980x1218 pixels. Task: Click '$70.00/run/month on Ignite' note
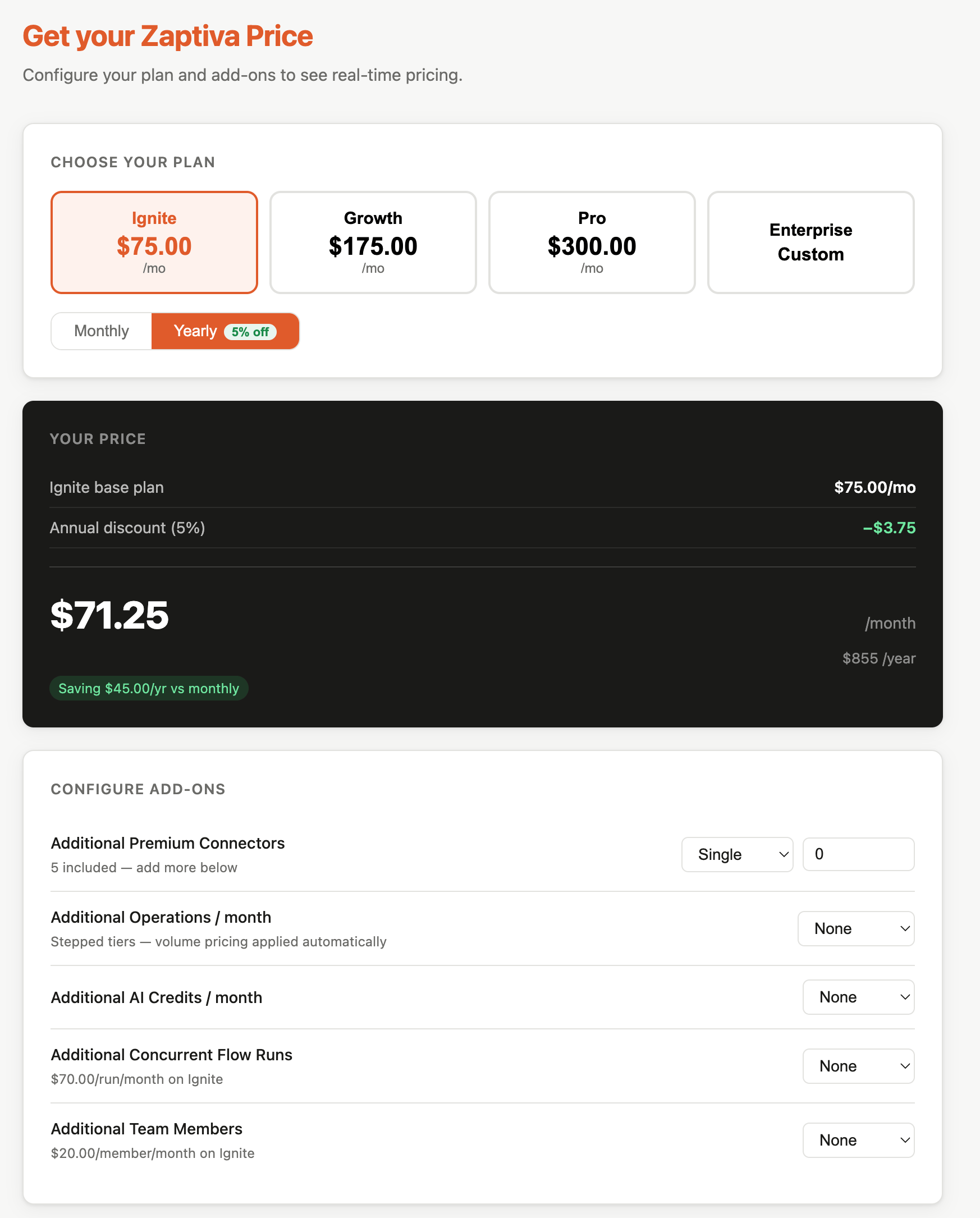(137, 1079)
